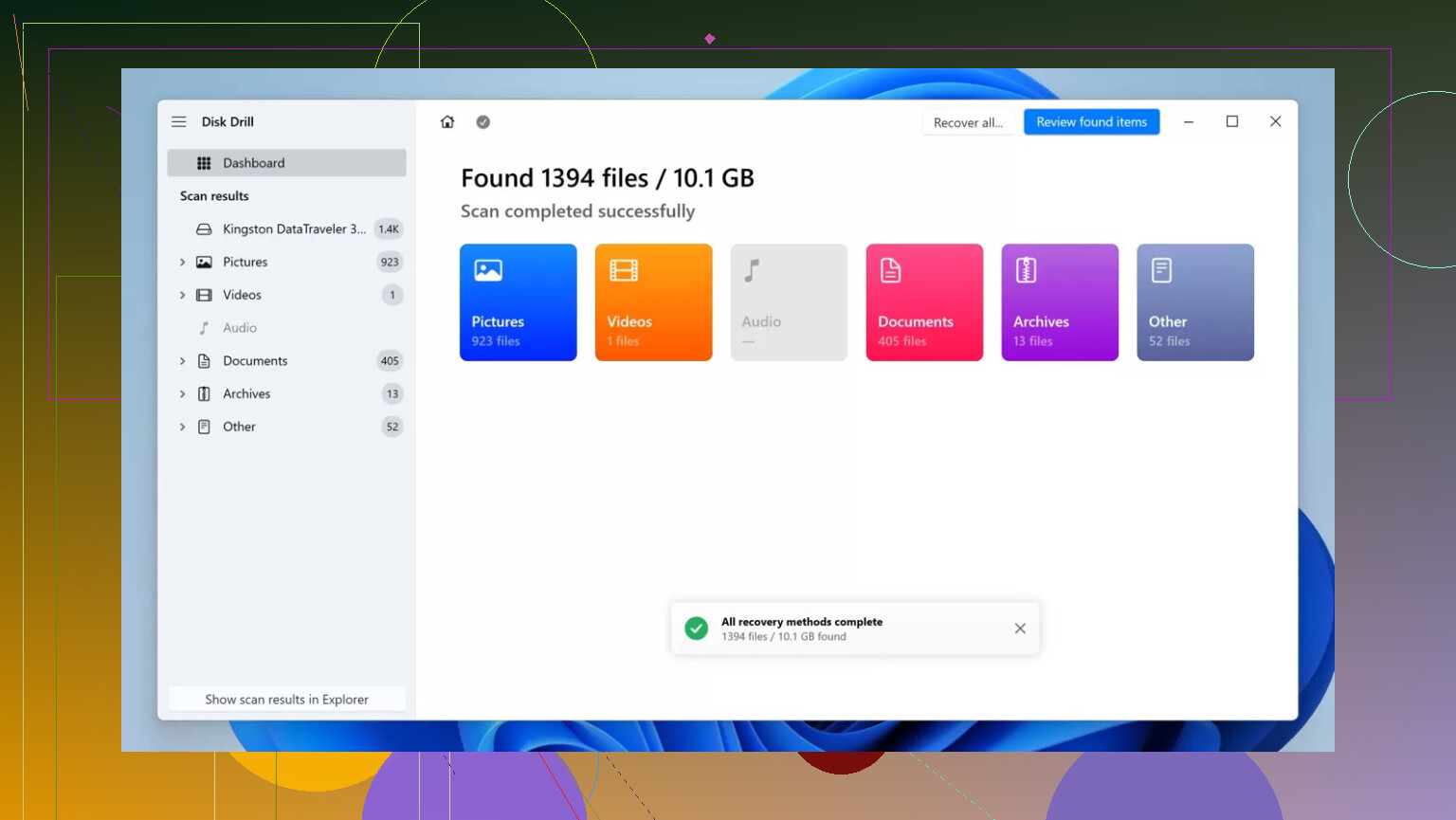Expand the Documents tree item in sidebar
1456x820 pixels.
tap(183, 361)
